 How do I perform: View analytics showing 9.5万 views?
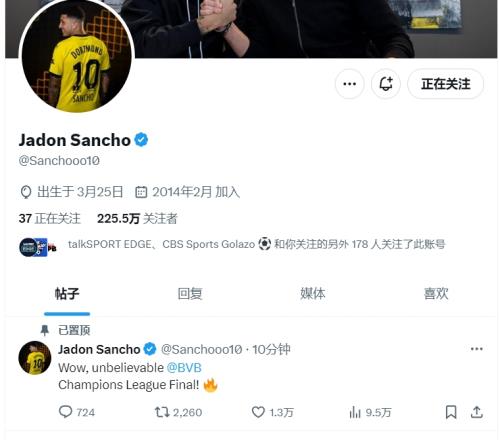(370, 413)
